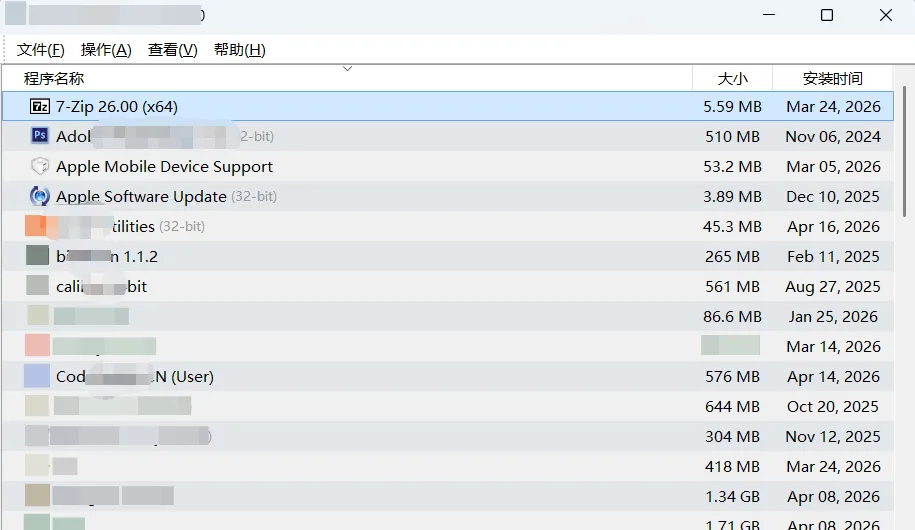Sort by 大小 column header
This screenshot has width=915, height=530.
(x=732, y=78)
